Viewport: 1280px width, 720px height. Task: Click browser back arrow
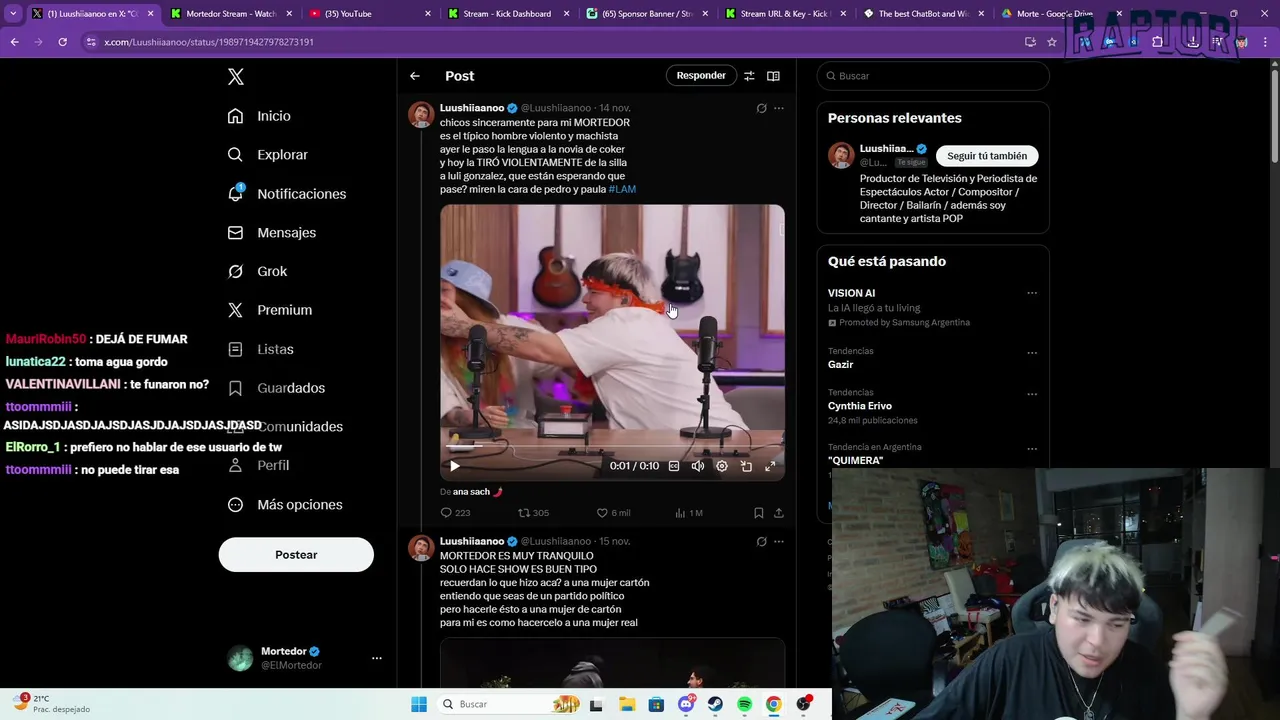[15, 42]
